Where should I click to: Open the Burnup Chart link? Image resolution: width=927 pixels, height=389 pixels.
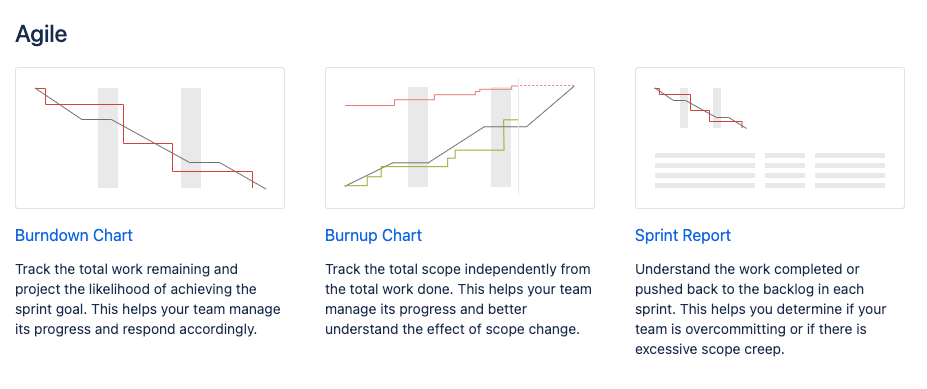[x=374, y=235]
